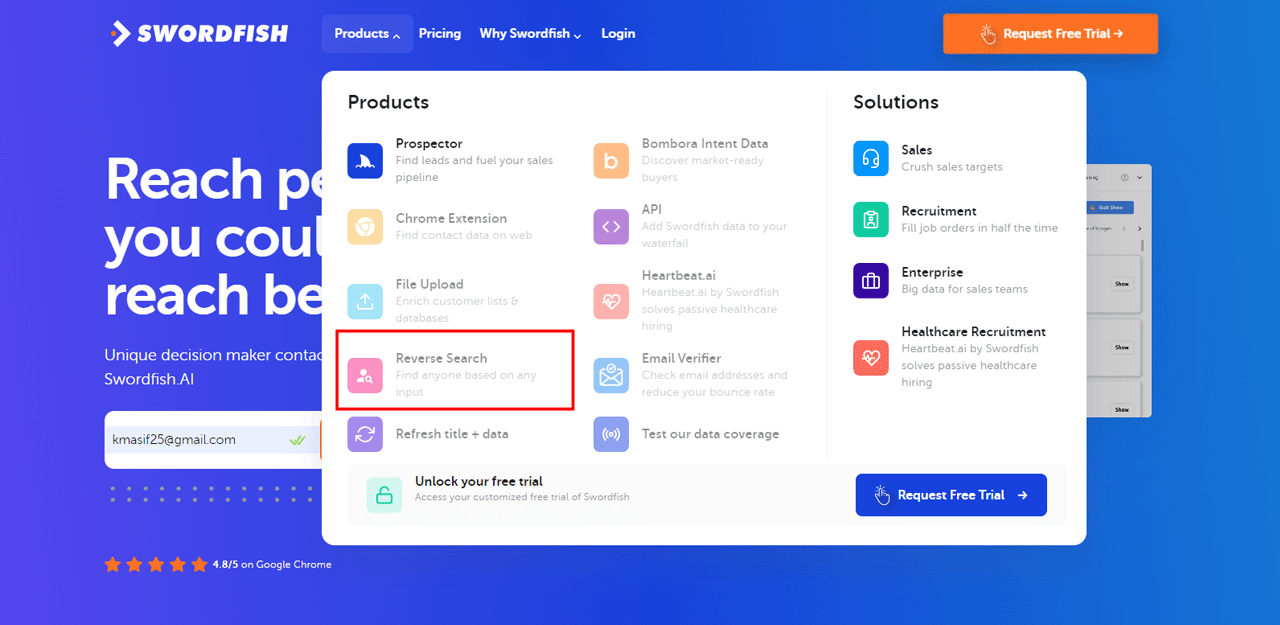Open the Login page
Viewport: 1280px width, 625px height.
[x=618, y=34]
